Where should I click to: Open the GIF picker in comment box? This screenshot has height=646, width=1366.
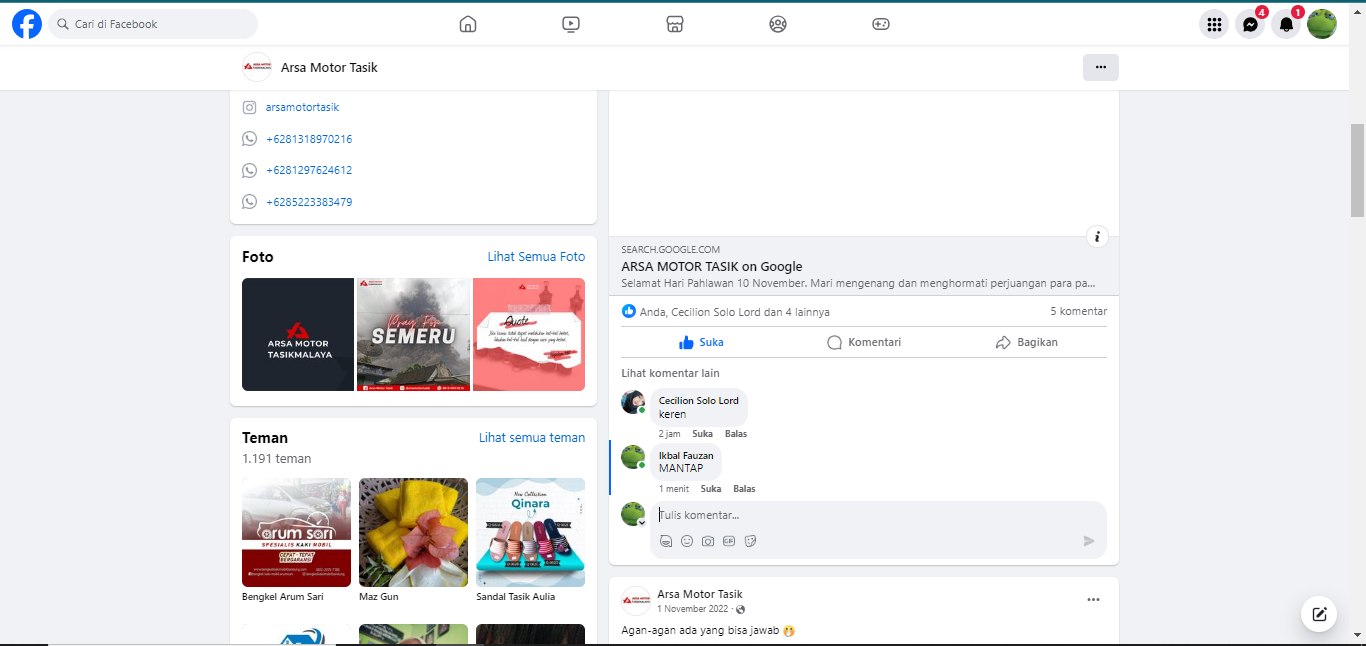coord(729,541)
